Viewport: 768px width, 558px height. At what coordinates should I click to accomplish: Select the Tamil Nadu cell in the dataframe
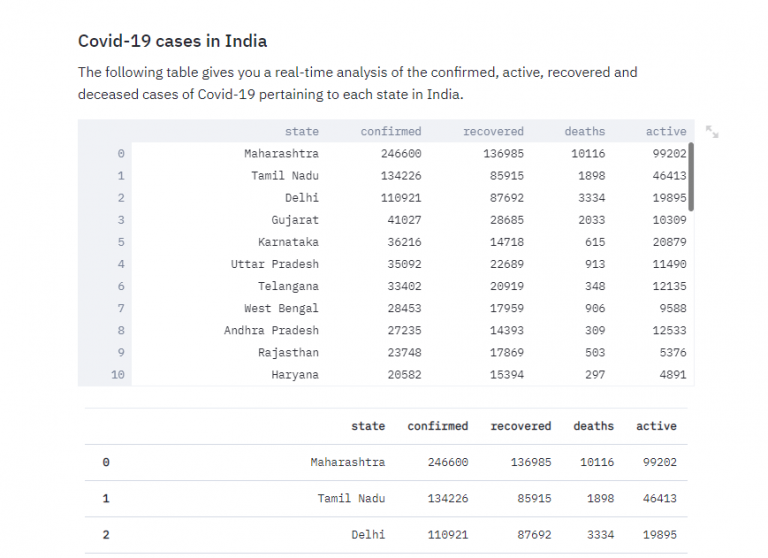click(x=285, y=176)
